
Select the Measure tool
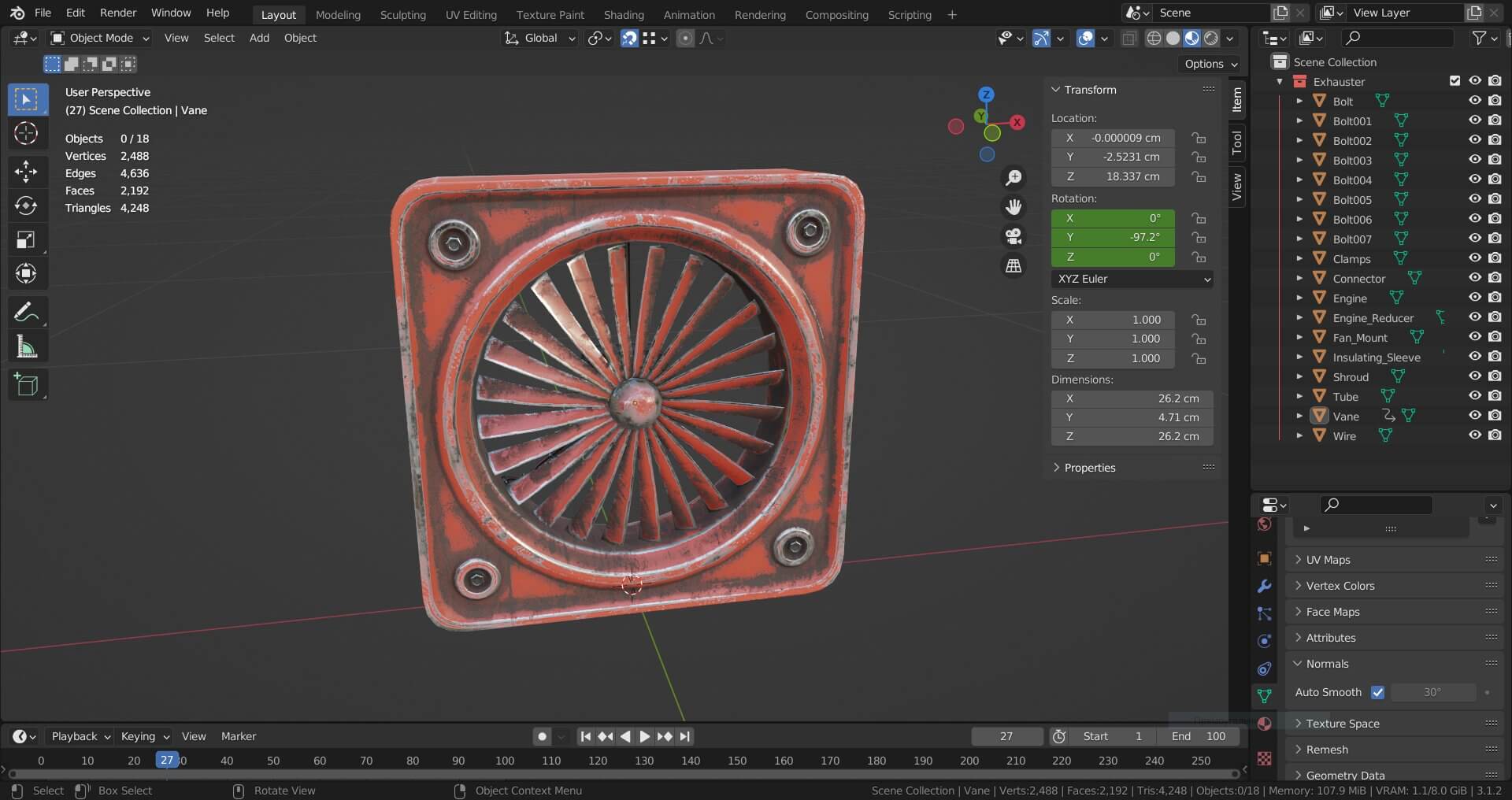point(26,347)
